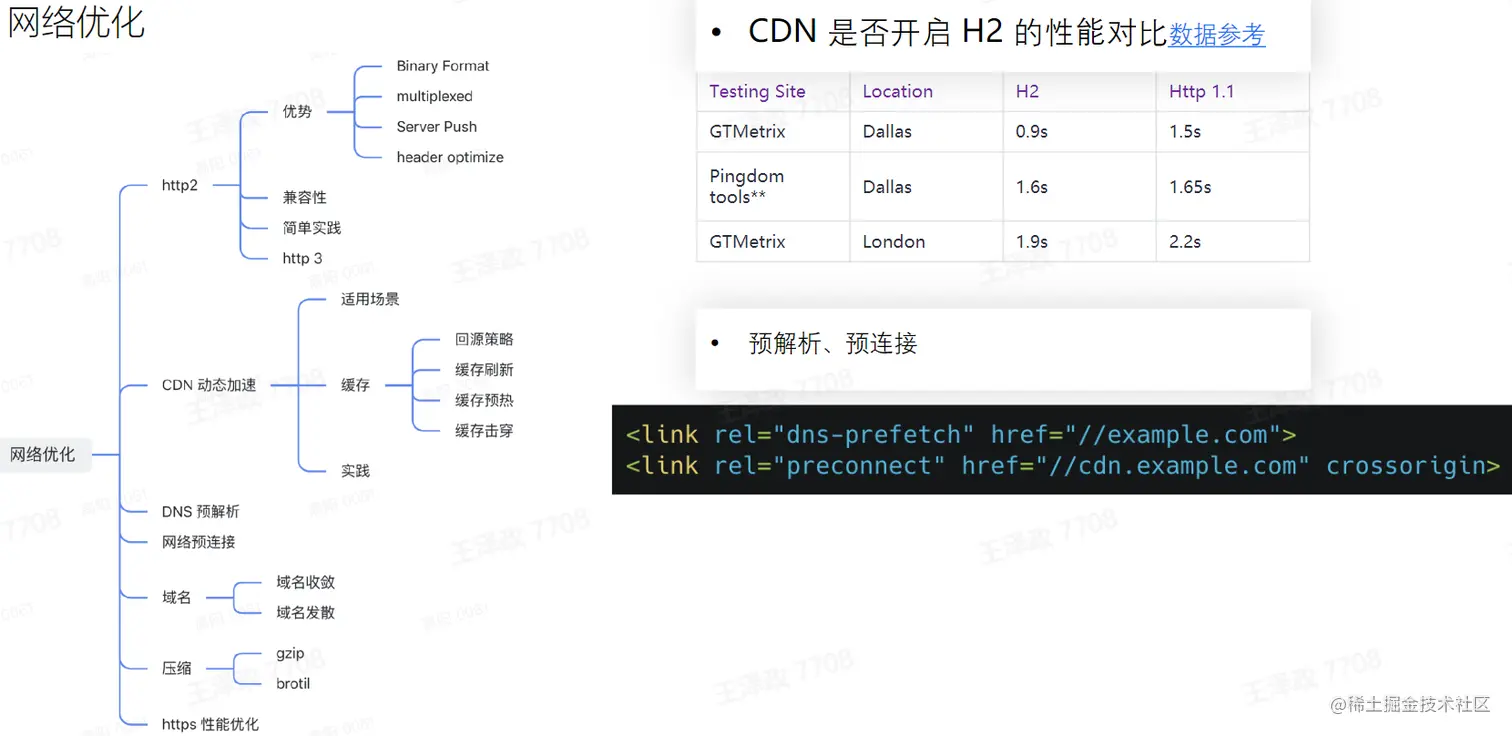This screenshot has height=736, width=1512.
Task: Click the 数据参考 hyperlink
Action: click(1217, 34)
